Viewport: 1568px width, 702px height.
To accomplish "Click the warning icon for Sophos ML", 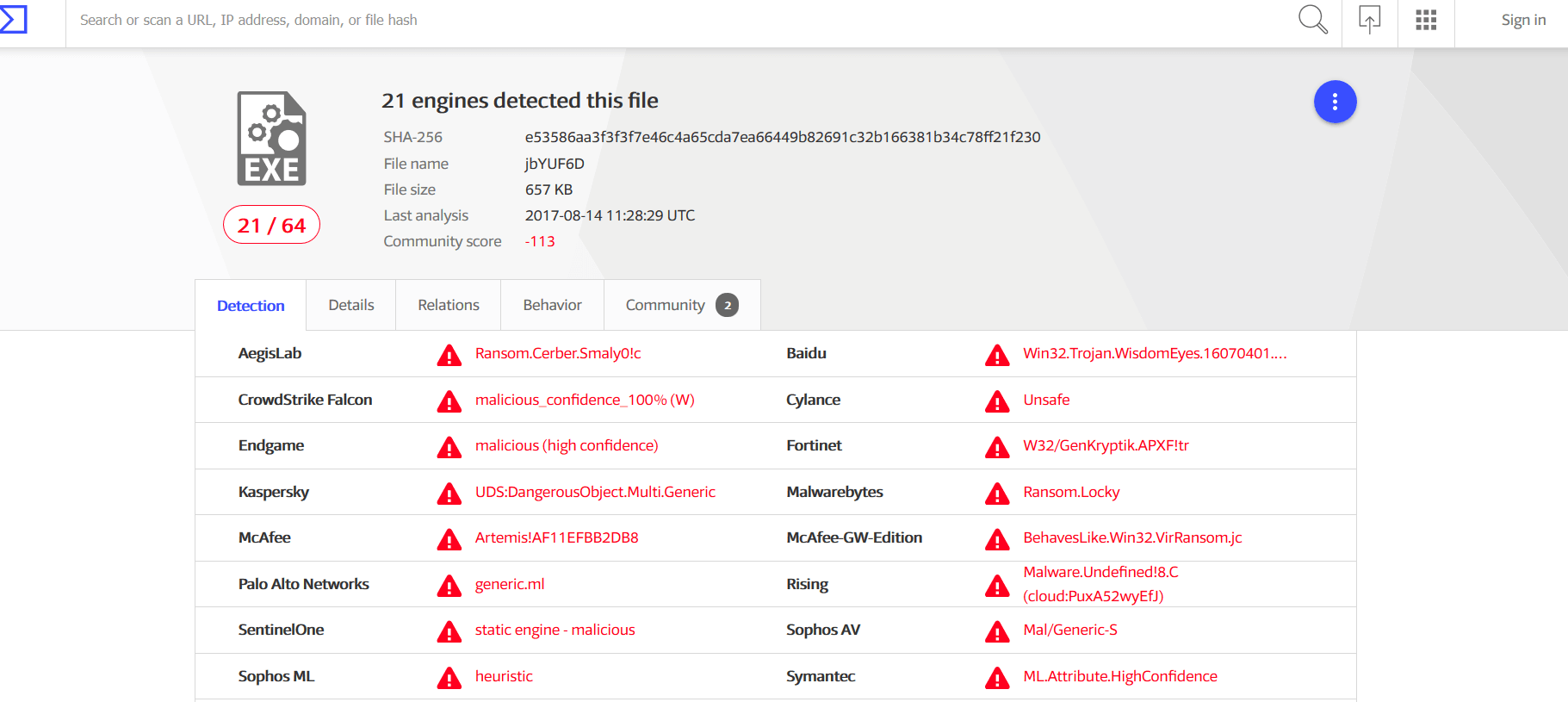I will click(x=449, y=678).
